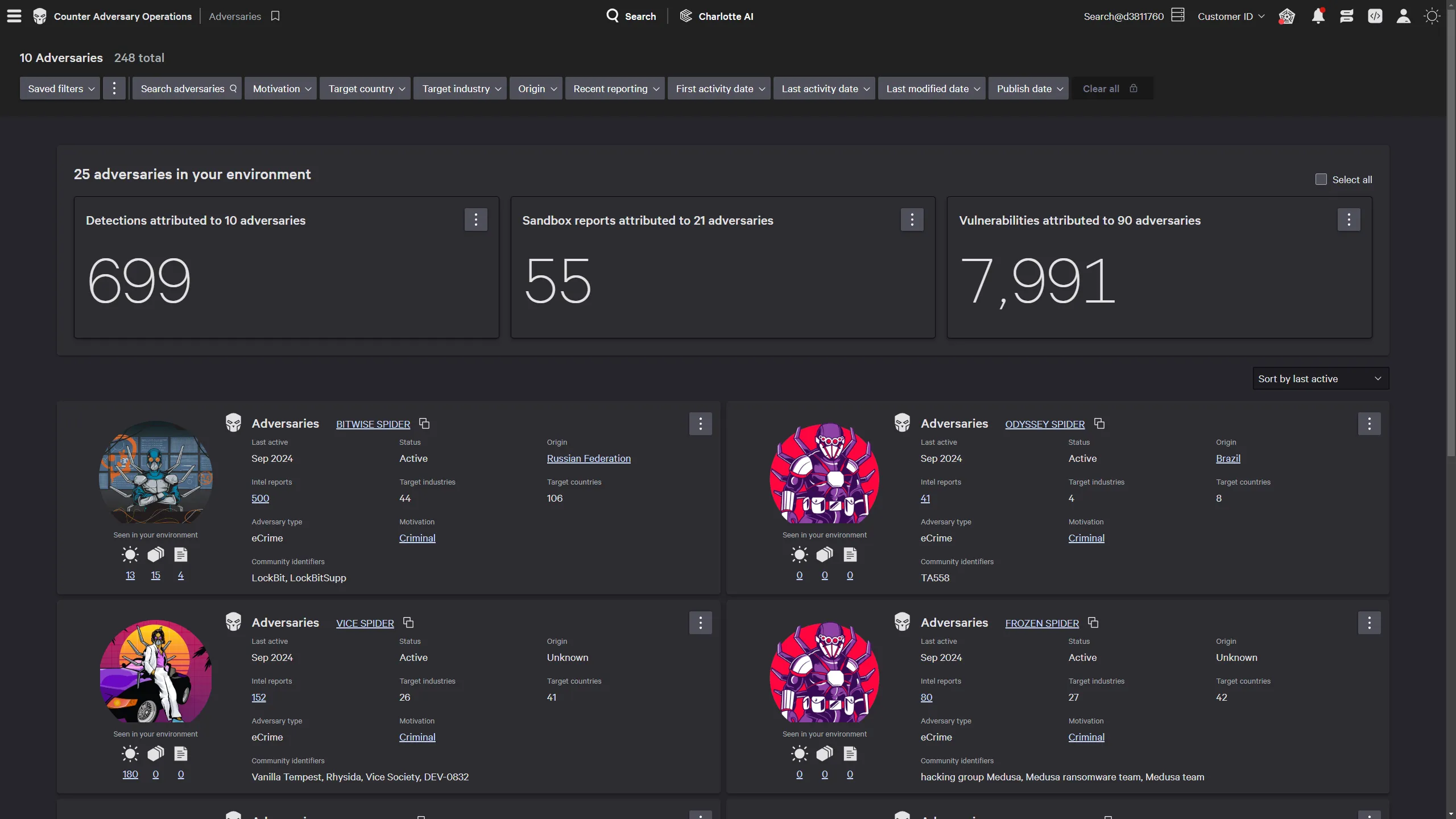Image resolution: width=1456 pixels, height=819 pixels.
Task: Open the FROZEN SPIDER adversary link
Action: (1042, 623)
